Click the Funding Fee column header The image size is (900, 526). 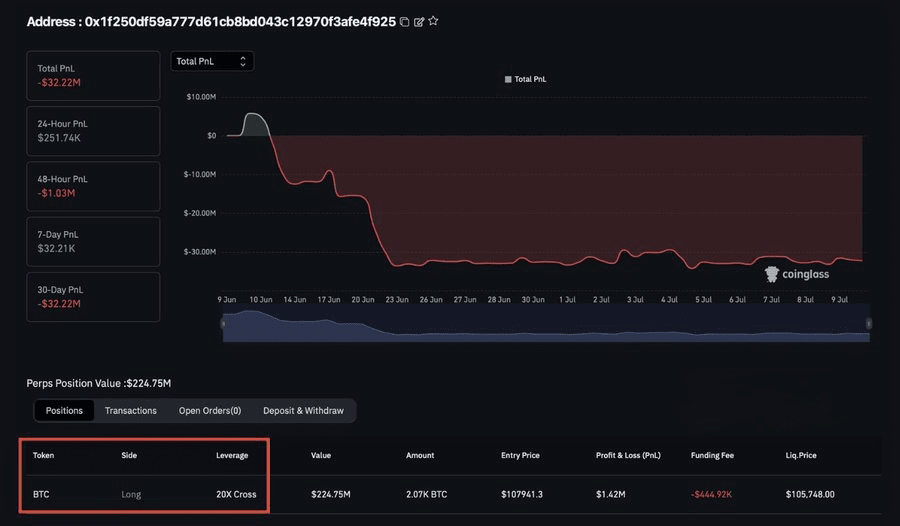pos(712,455)
